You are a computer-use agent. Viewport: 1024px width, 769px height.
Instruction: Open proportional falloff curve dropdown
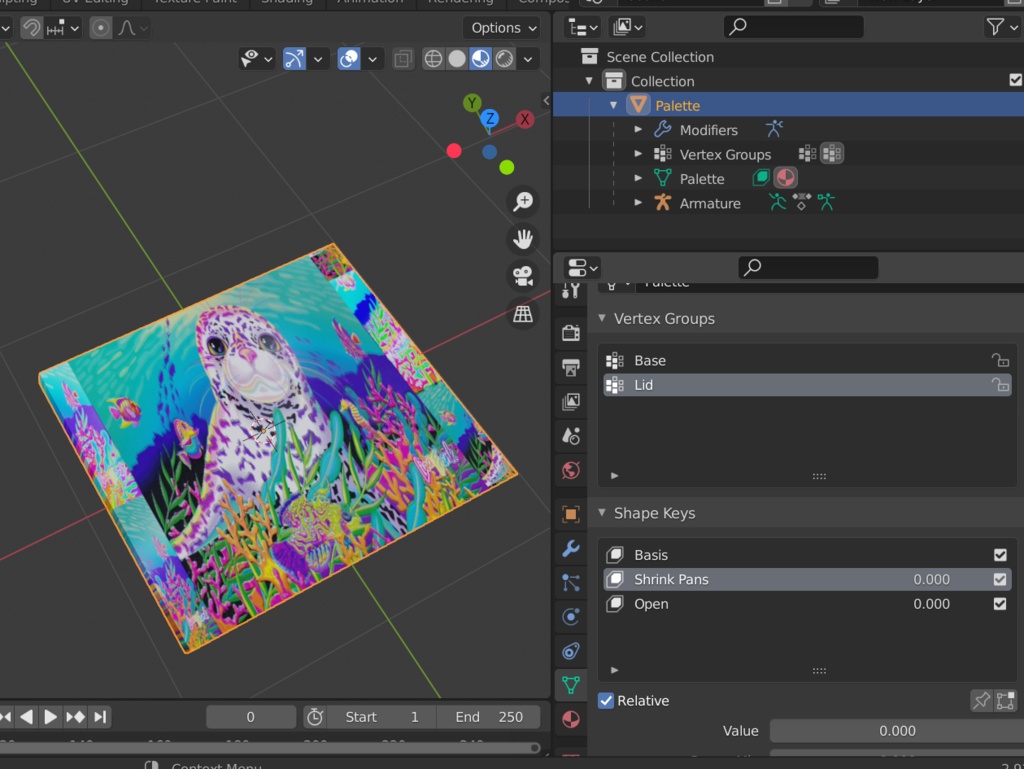tap(133, 28)
